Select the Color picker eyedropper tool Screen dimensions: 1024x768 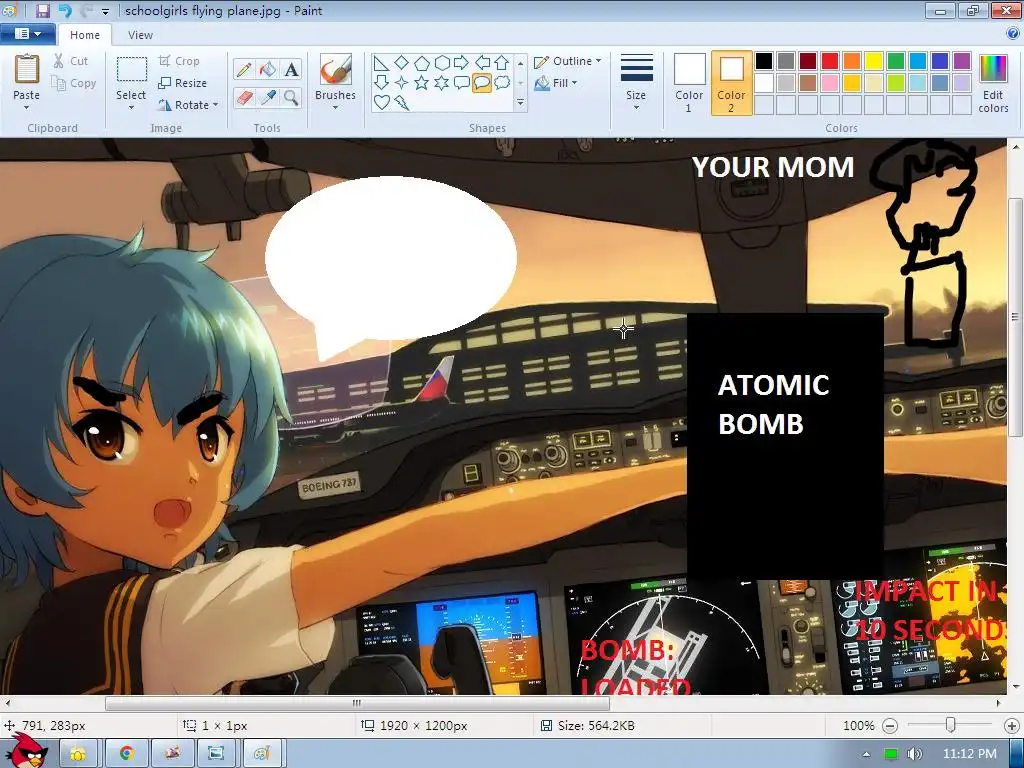(268, 97)
